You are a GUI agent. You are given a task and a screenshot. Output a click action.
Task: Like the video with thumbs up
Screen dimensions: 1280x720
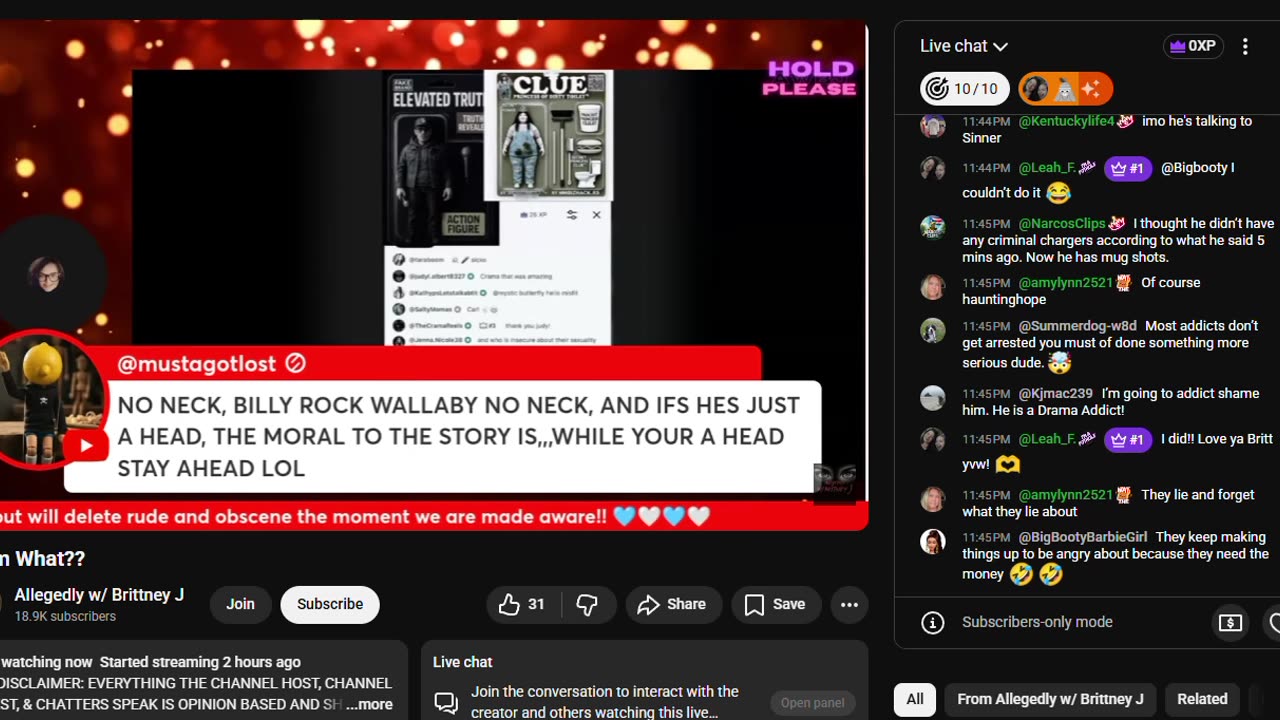point(523,604)
